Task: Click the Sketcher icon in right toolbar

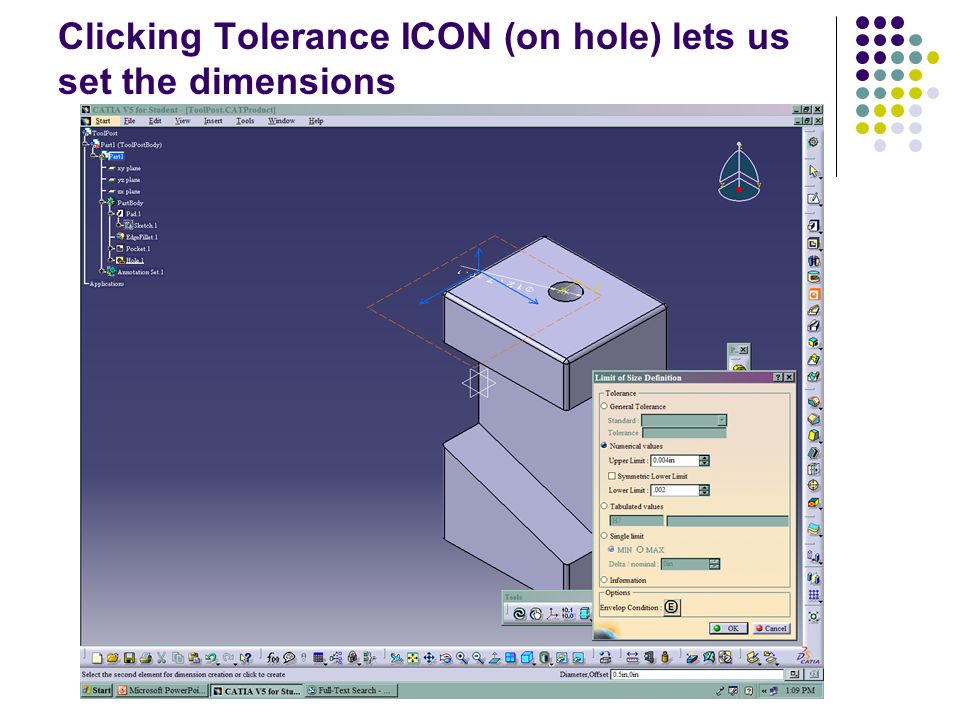Action: (x=813, y=198)
